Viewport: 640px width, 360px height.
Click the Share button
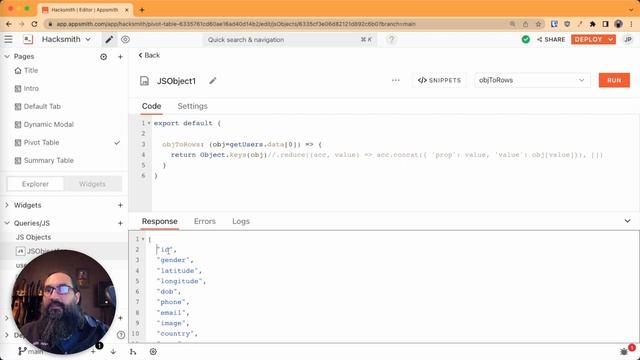point(551,39)
